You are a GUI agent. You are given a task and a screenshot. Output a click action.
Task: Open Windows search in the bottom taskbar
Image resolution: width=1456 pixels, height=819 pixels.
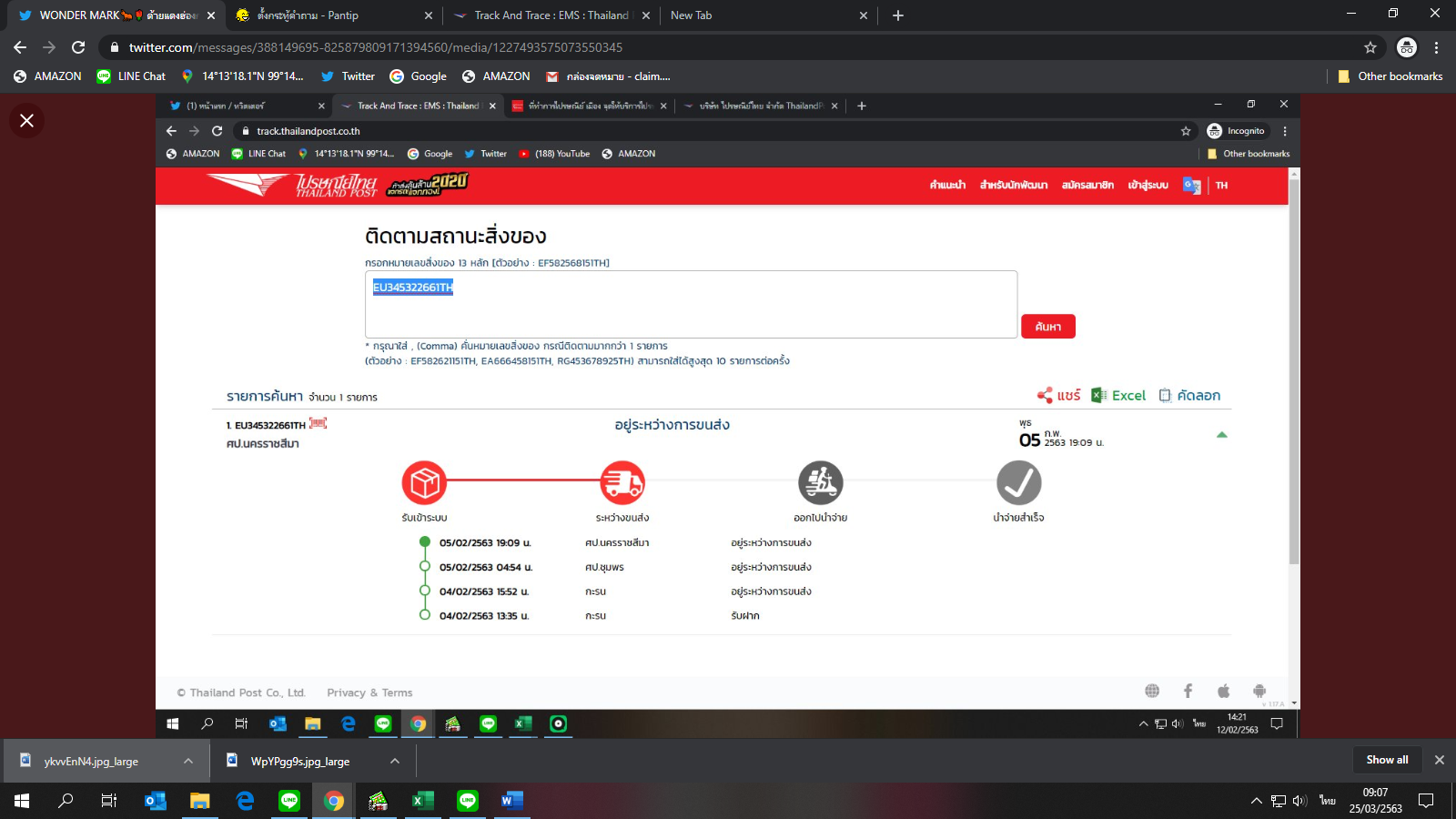(66, 801)
